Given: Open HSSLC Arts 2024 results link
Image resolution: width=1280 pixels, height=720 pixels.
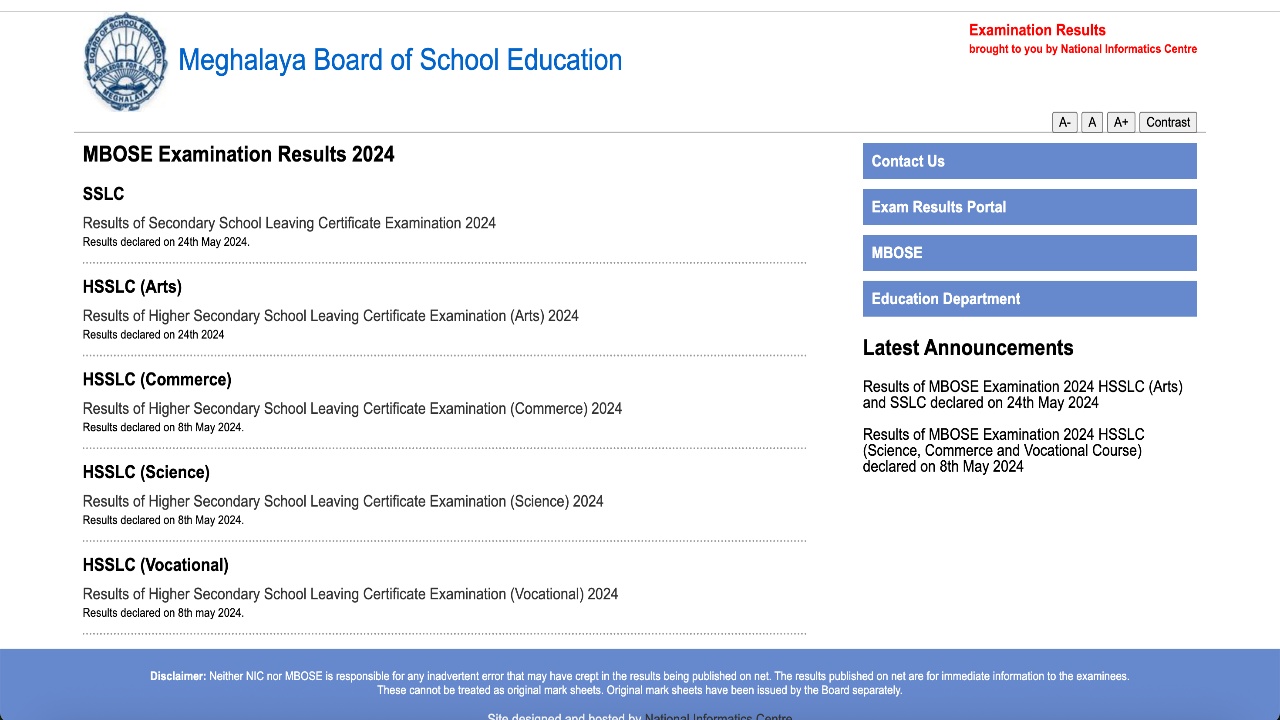Looking at the screenshot, I should 330,316.
